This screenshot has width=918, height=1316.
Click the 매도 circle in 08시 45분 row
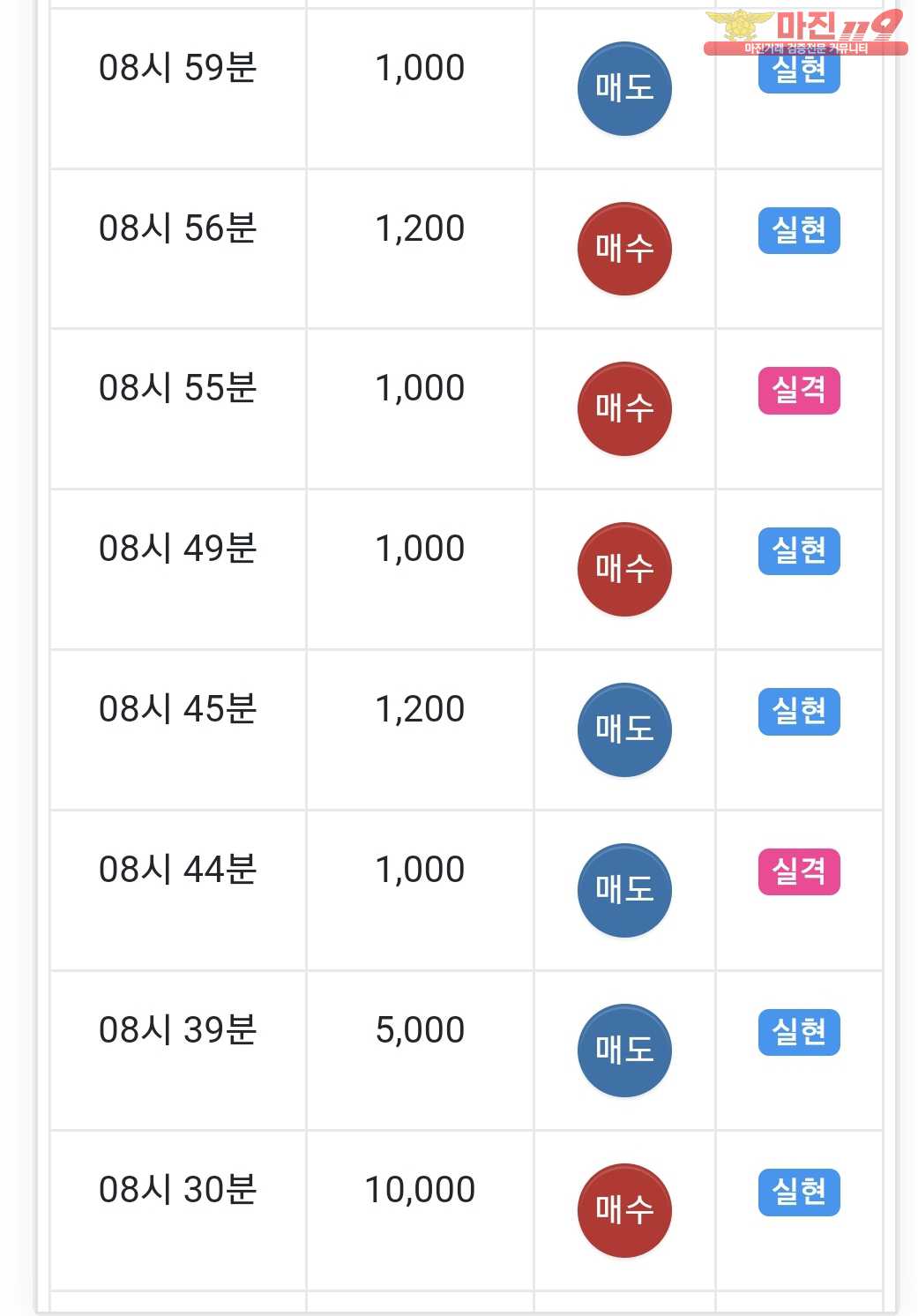(x=624, y=729)
